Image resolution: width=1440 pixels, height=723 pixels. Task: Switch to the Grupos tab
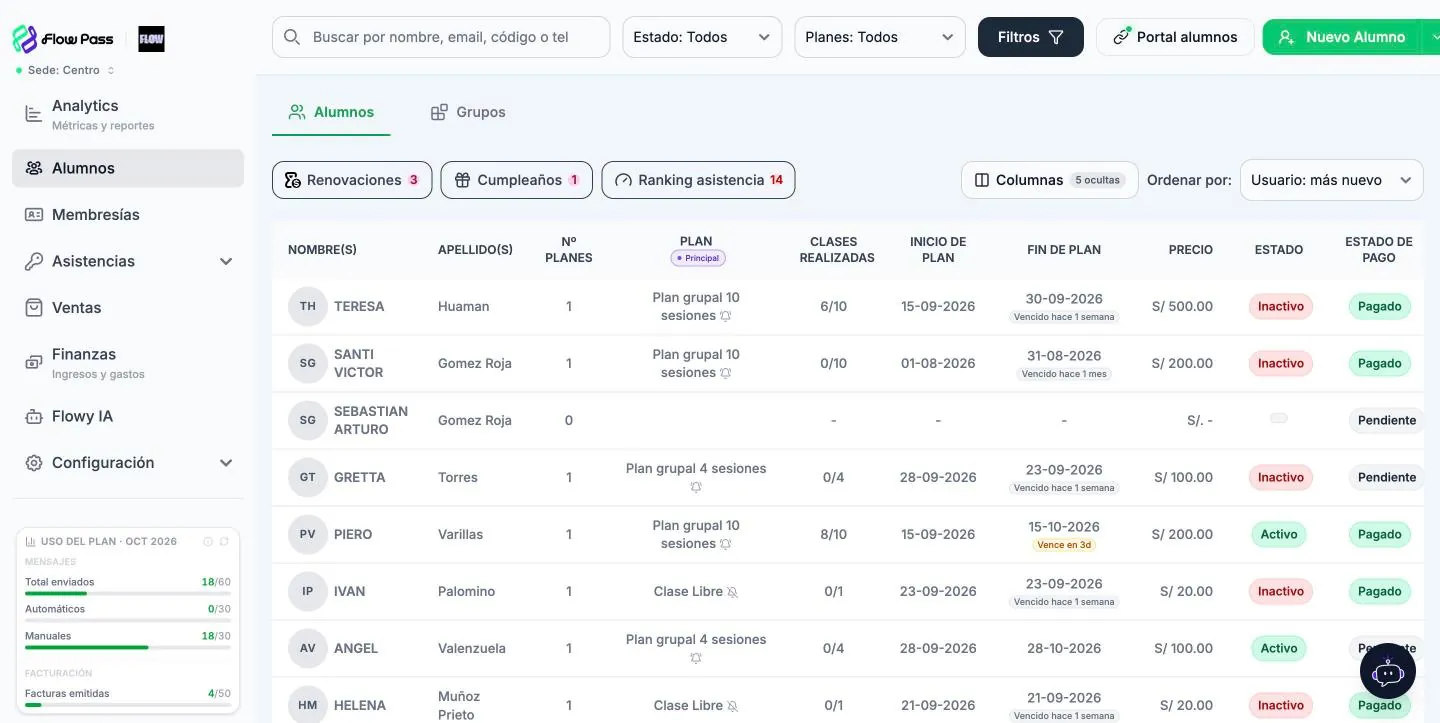[468, 112]
